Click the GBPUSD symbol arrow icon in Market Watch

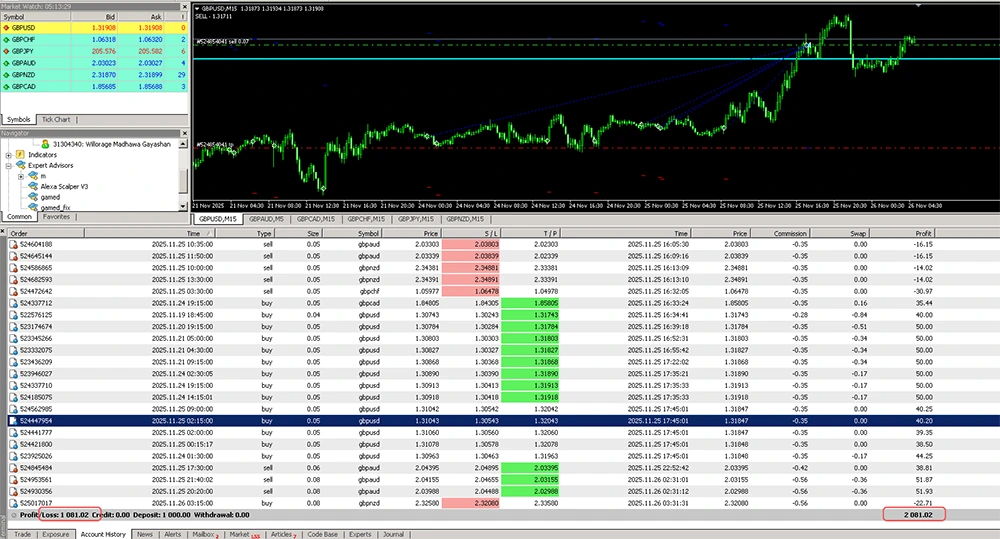point(8,28)
